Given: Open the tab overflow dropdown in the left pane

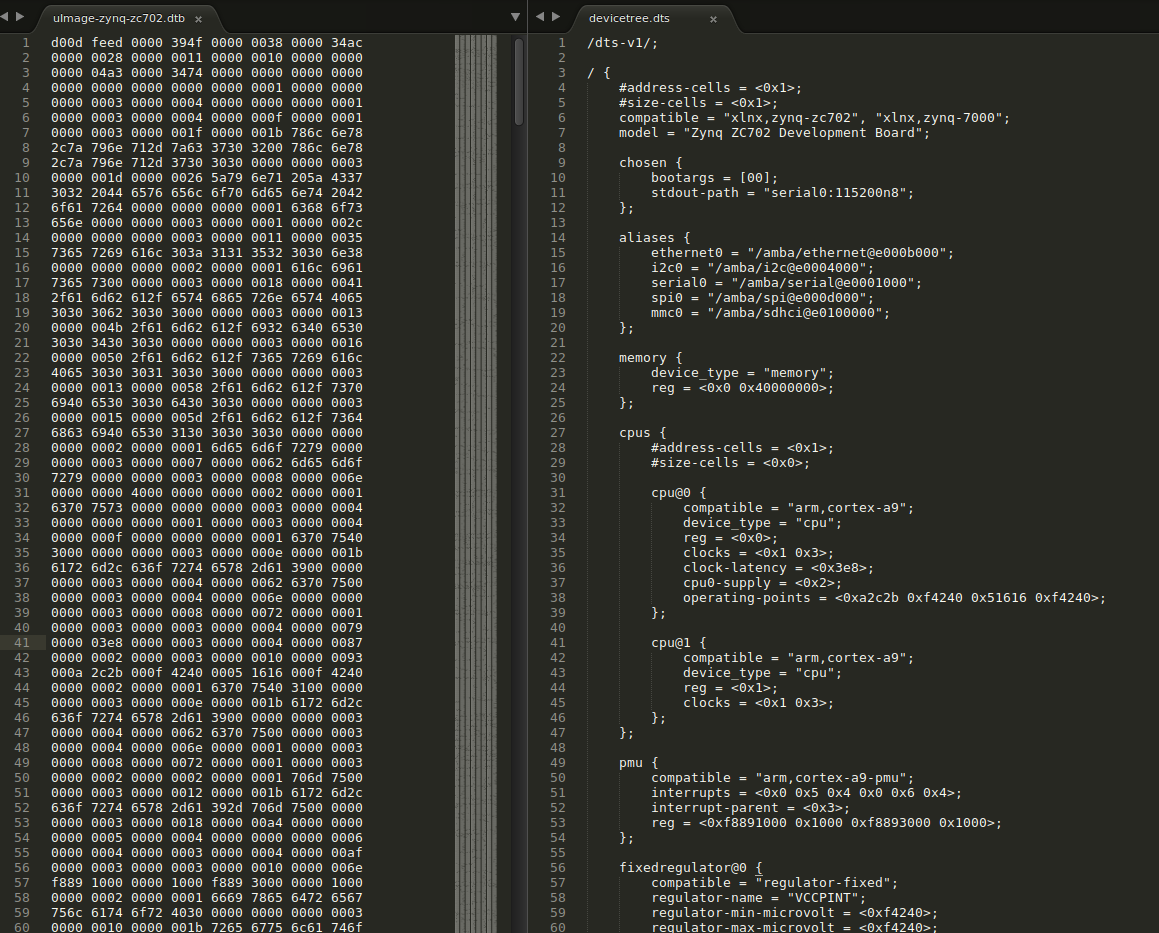Looking at the screenshot, I should [515, 17].
